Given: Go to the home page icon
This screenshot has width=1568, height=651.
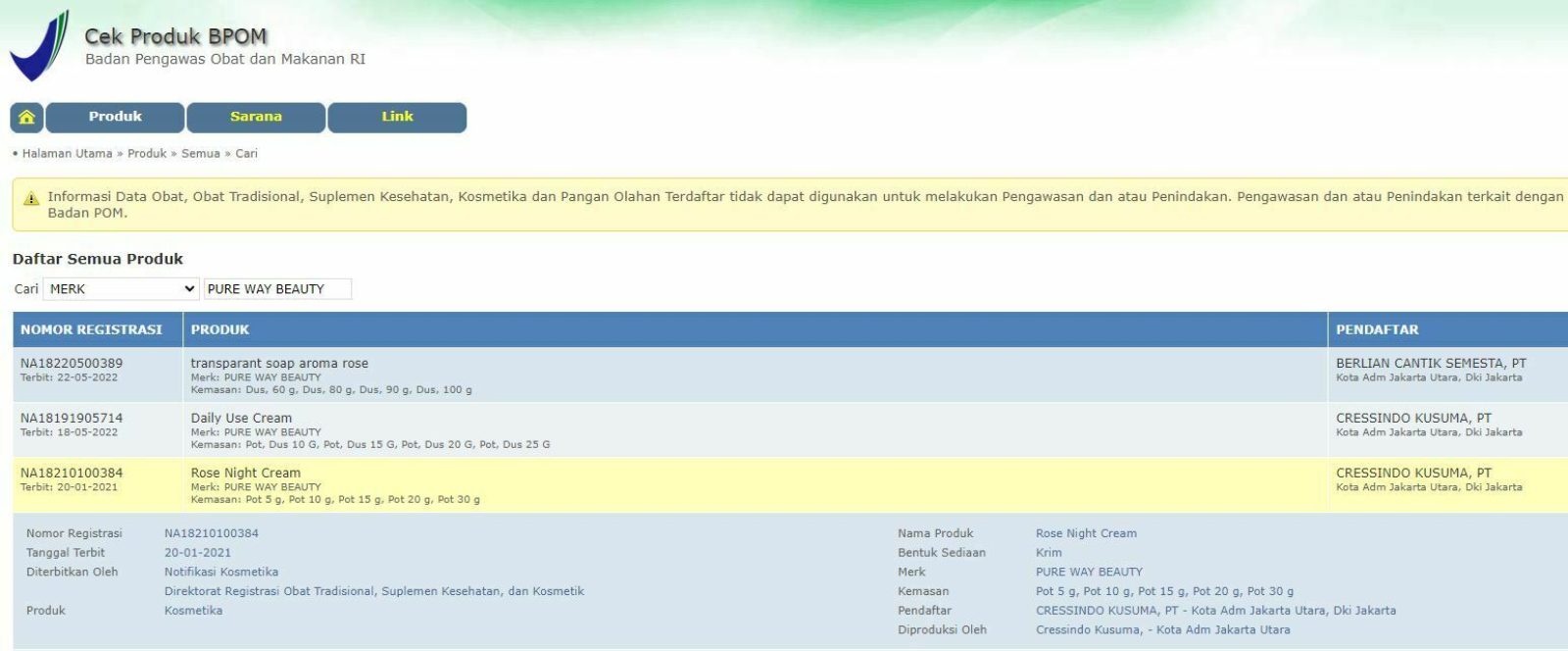Looking at the screenshot, I should 26,117.
